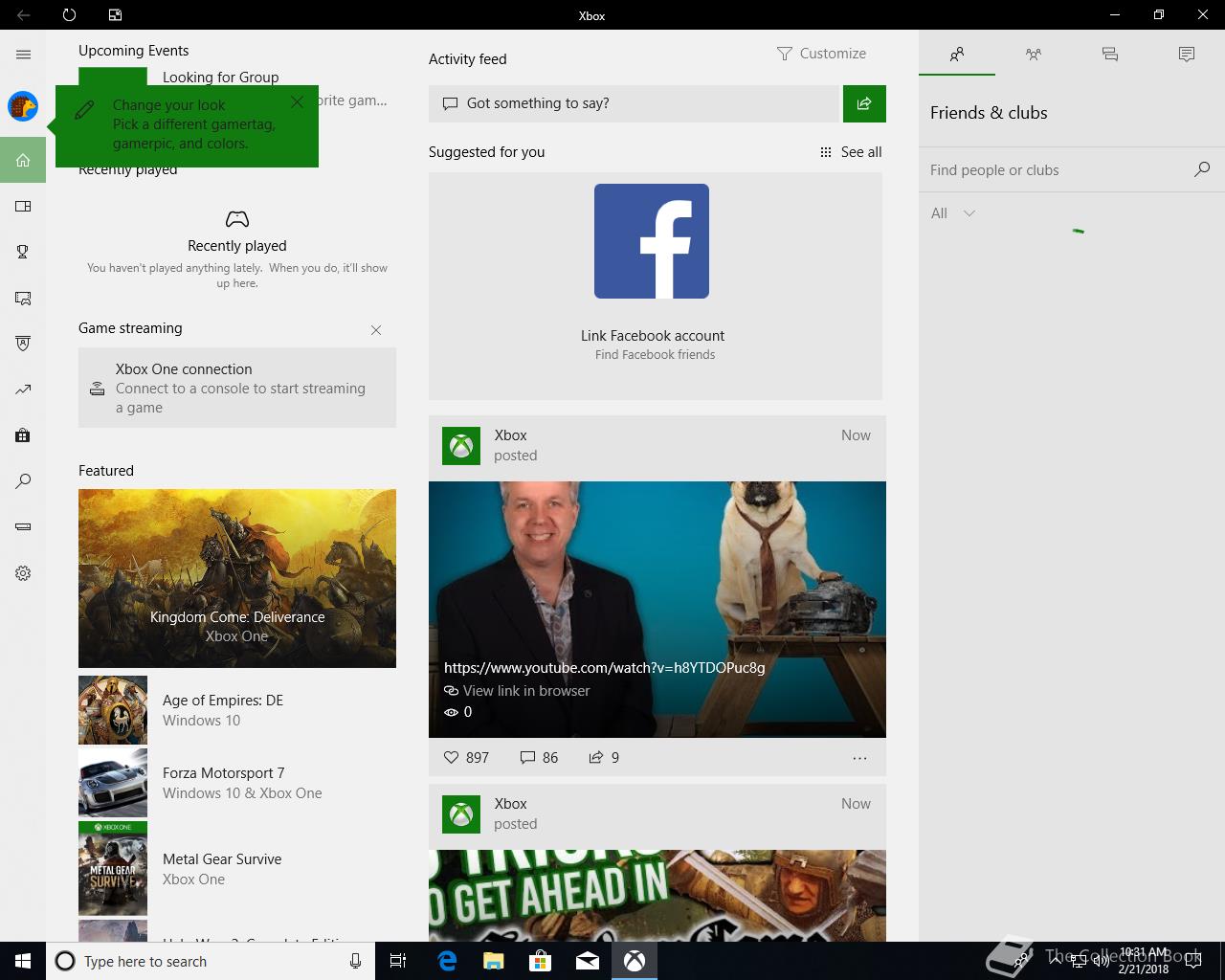Open Trending arrow sidebar icon
Viewport: 1225px width, 980px height.
(23, 390)
